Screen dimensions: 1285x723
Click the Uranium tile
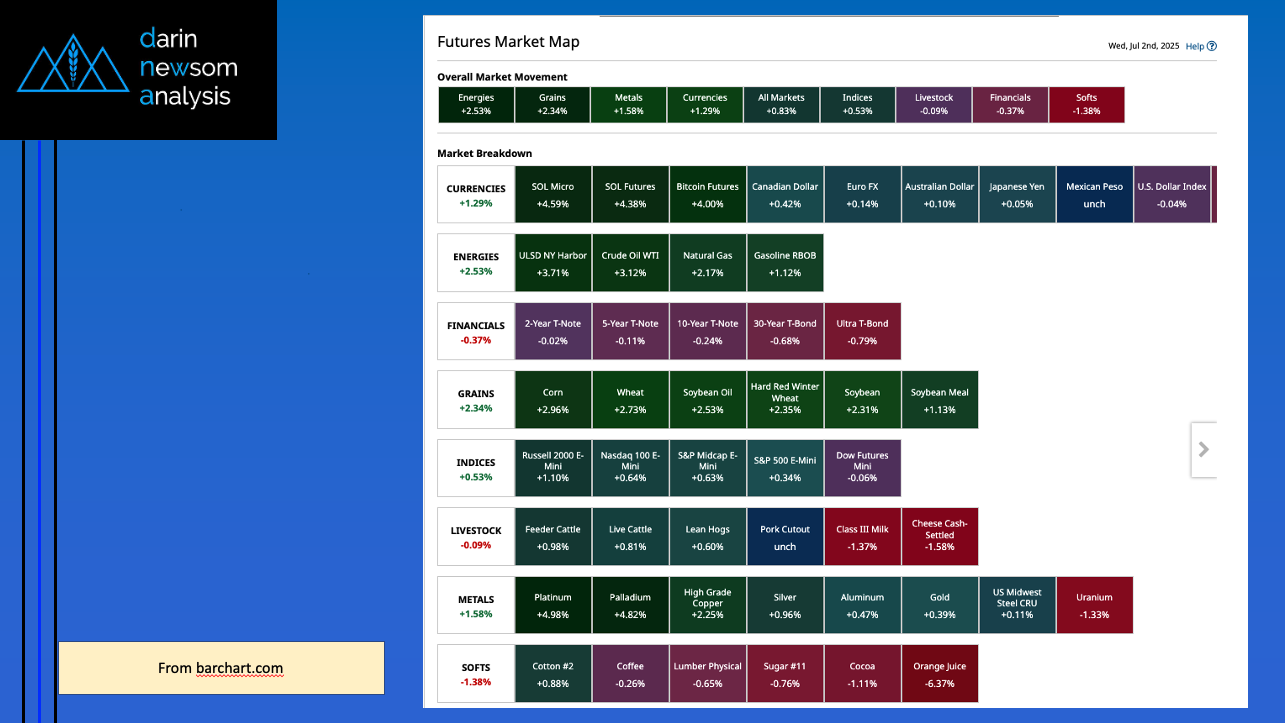(1094, 605)
